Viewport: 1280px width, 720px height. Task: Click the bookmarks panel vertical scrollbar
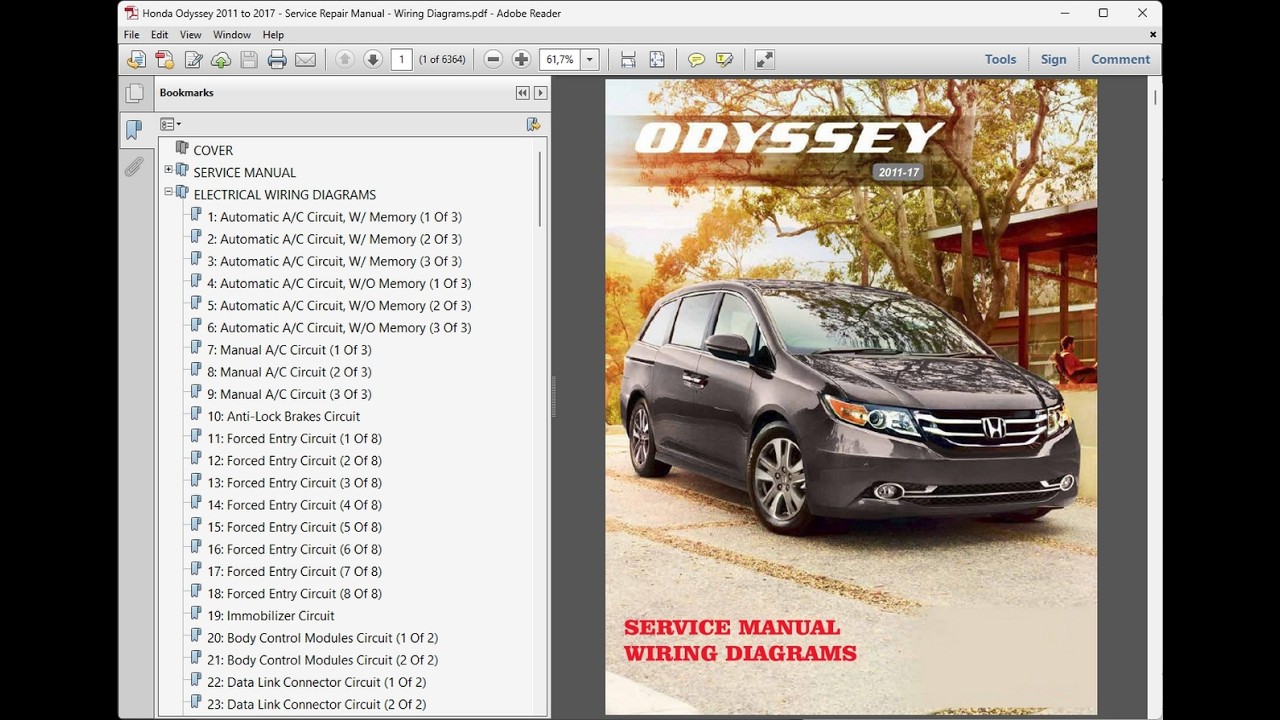[540, 187]
